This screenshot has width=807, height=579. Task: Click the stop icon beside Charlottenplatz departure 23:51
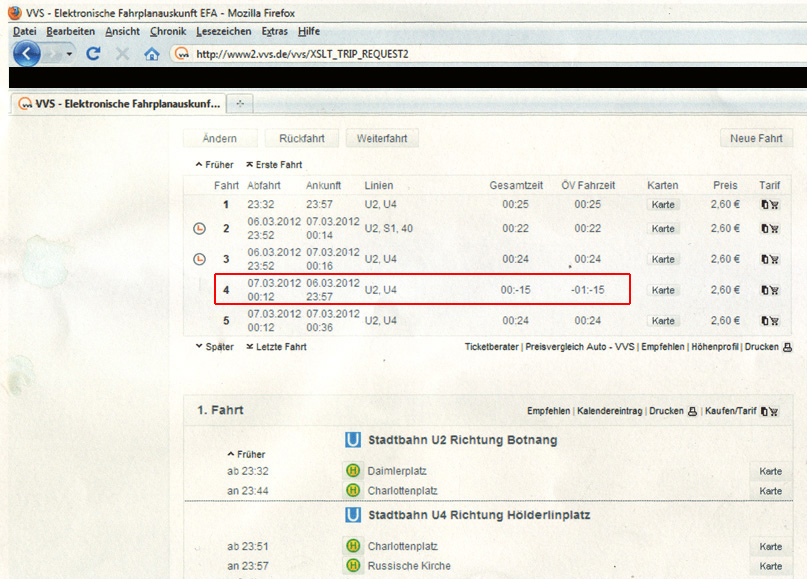[x=353, y=546]
